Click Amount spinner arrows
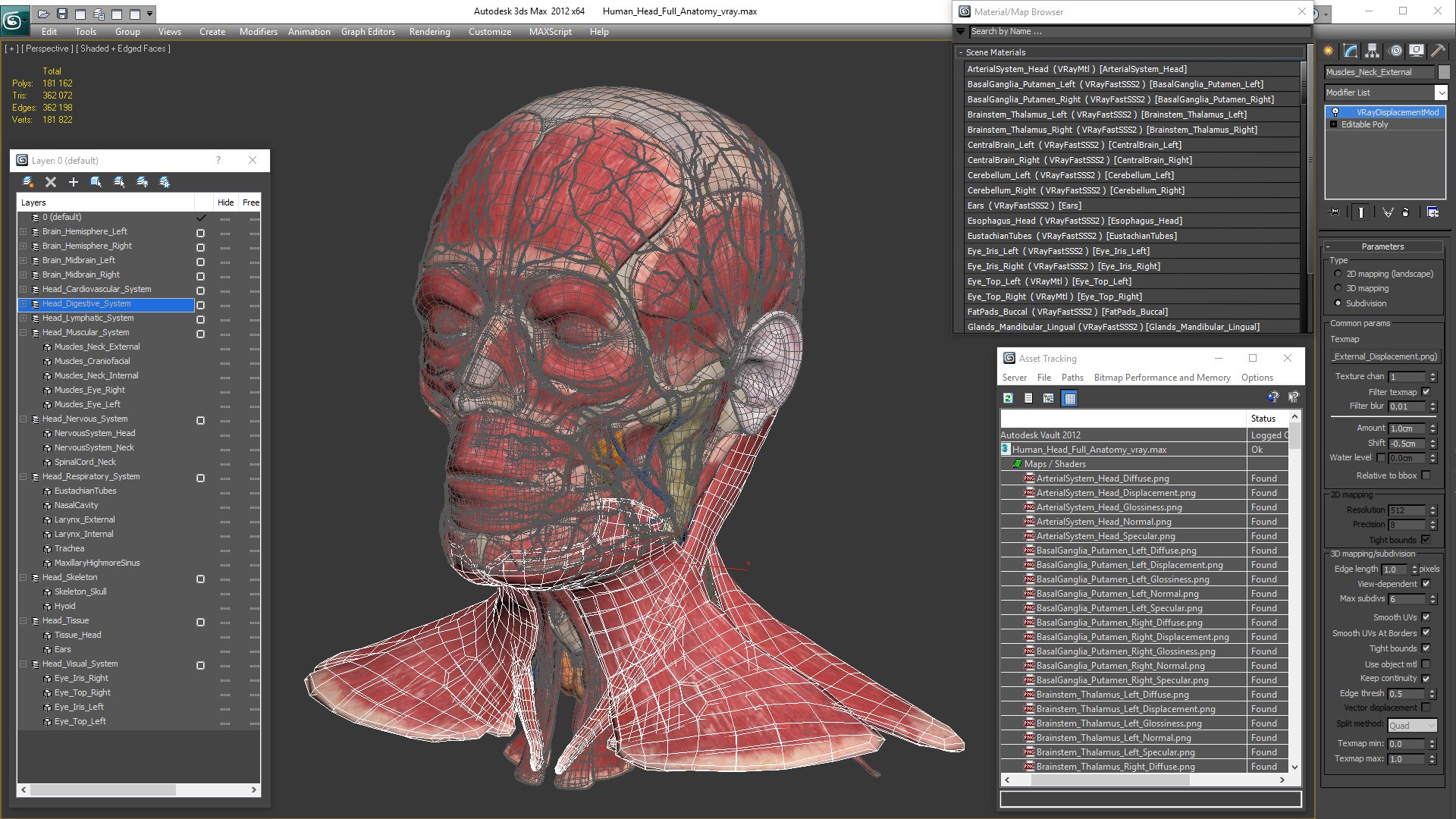The height and width of the screenshot is (819, 1456). pyautogui.click(x=1432, y=428)
